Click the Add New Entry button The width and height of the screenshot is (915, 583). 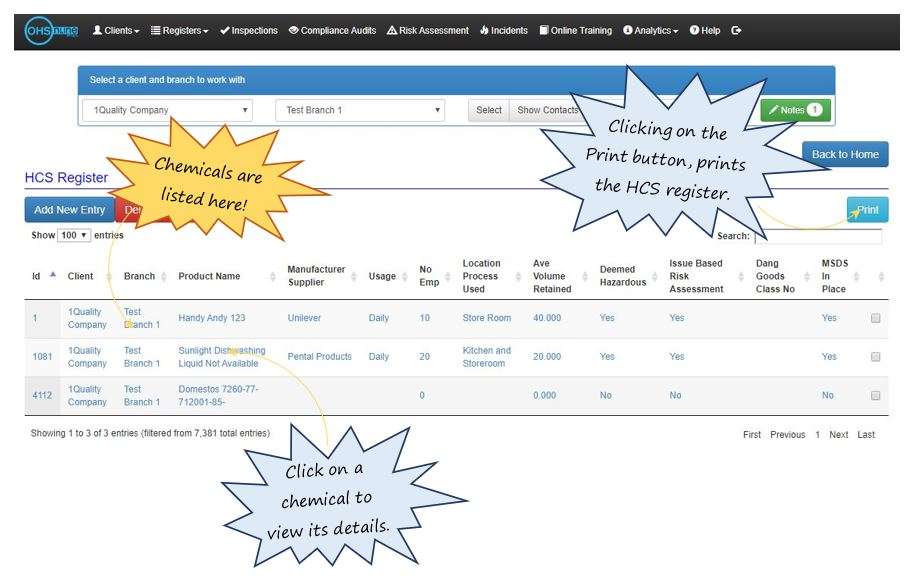point(70,209)
